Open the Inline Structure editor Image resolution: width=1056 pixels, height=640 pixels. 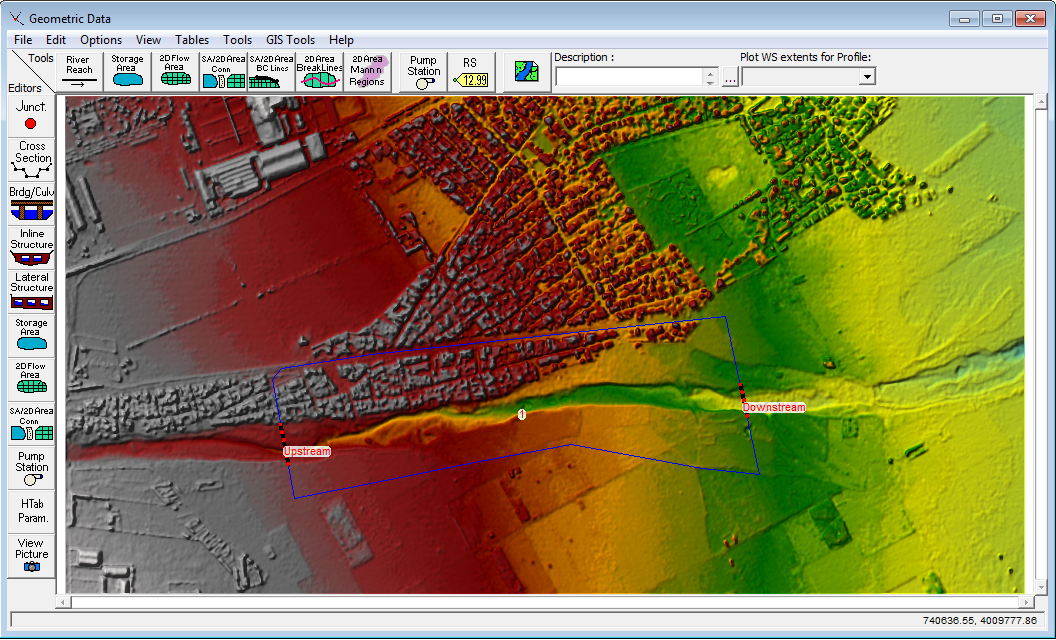click(31, 247)
